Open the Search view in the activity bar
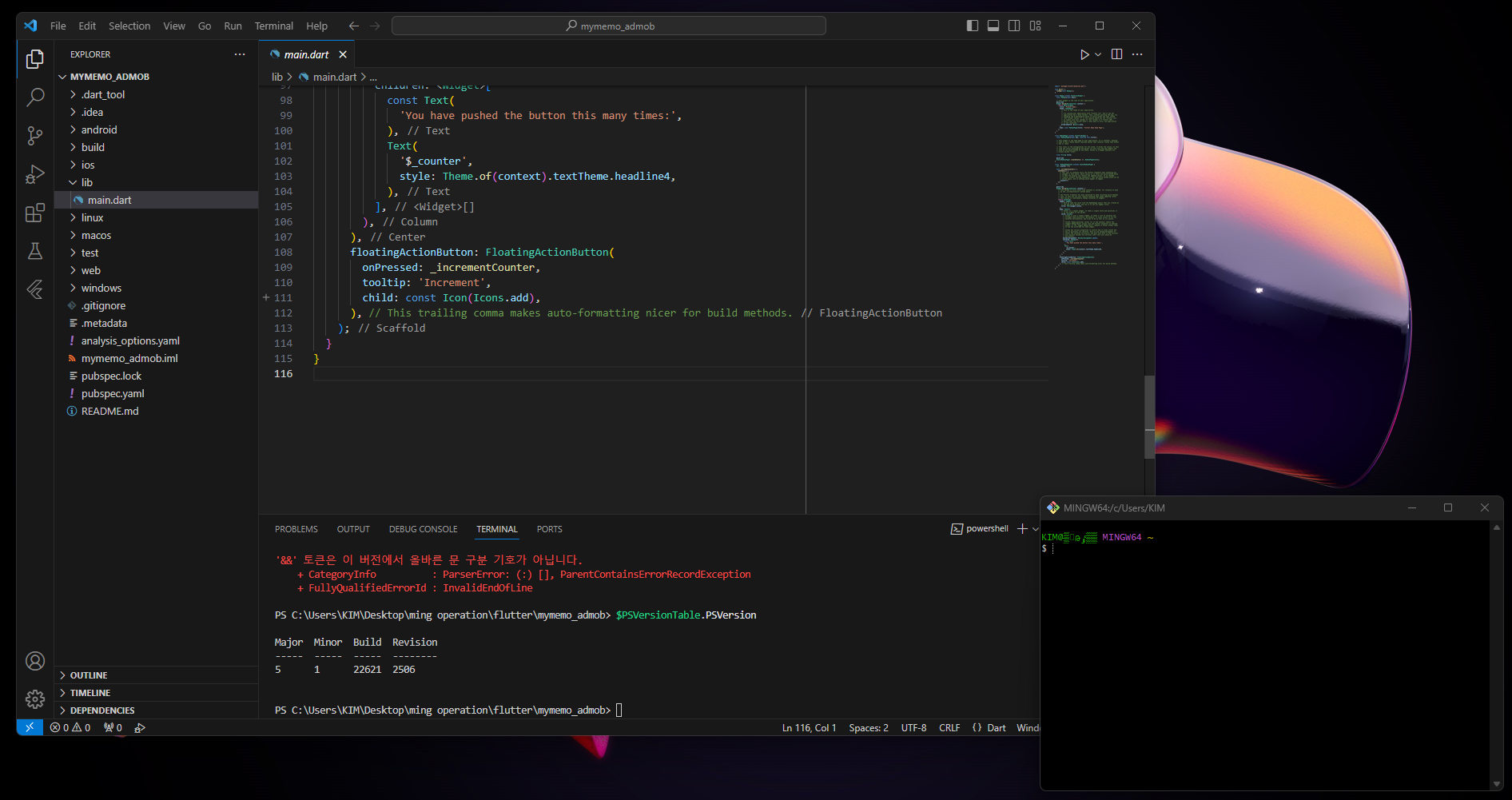The image size is (1512, 800). [35, 98]
